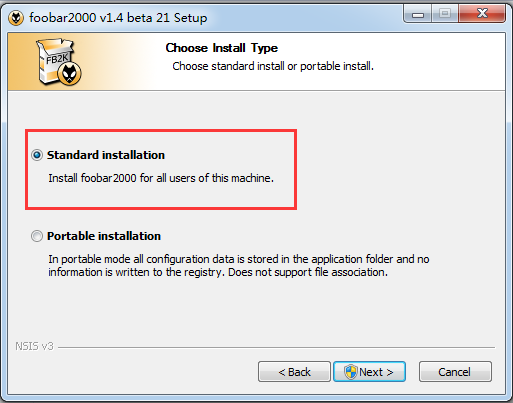Image resolution: width=513 pixels, height=403 pixels.
Task: Proceed by clicking the Next button
Action: [x=369, y=372]
